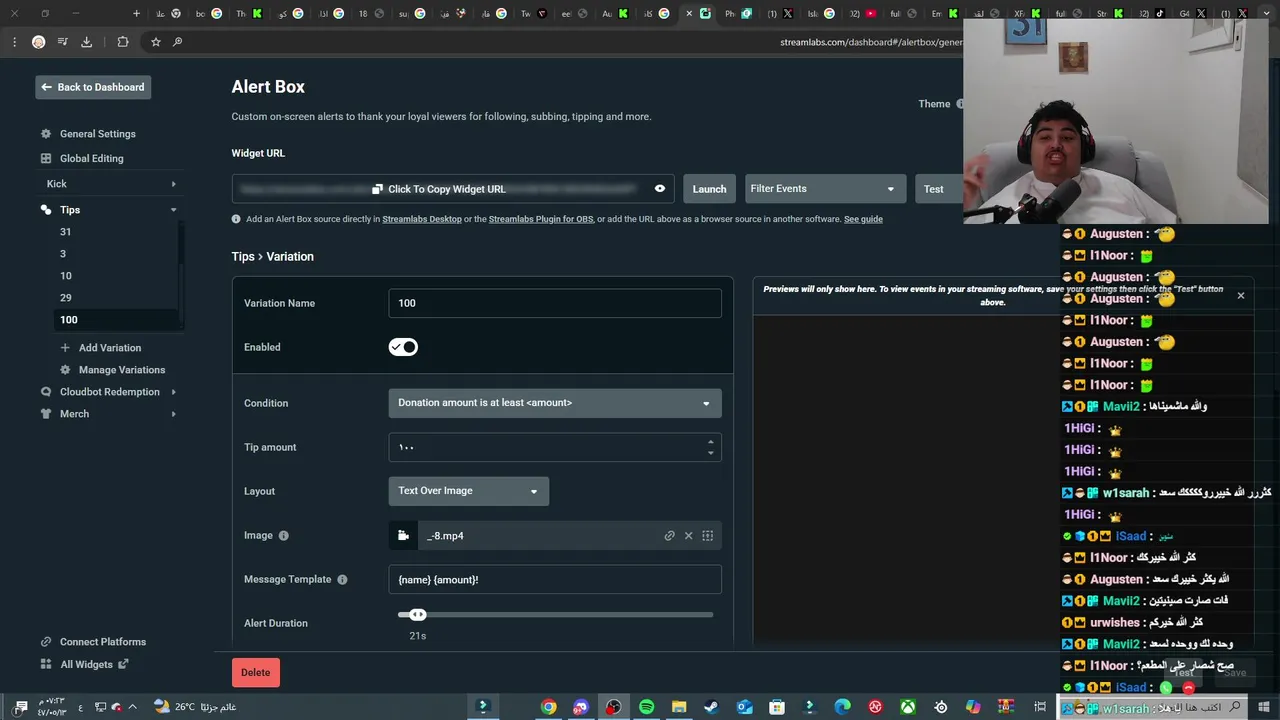Viewport: 1280px width, 720px height.
Task: Go Back to Dashboard
Action: point(93,87)
